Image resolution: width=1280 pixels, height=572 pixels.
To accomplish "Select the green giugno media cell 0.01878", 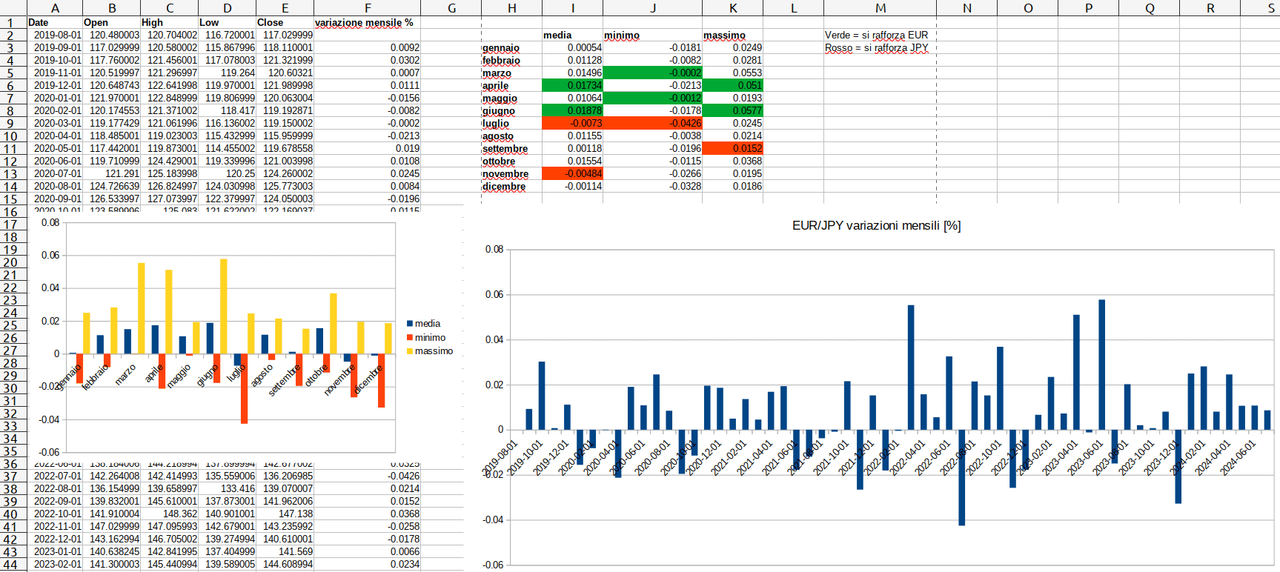I will click(x=572, y=111).
